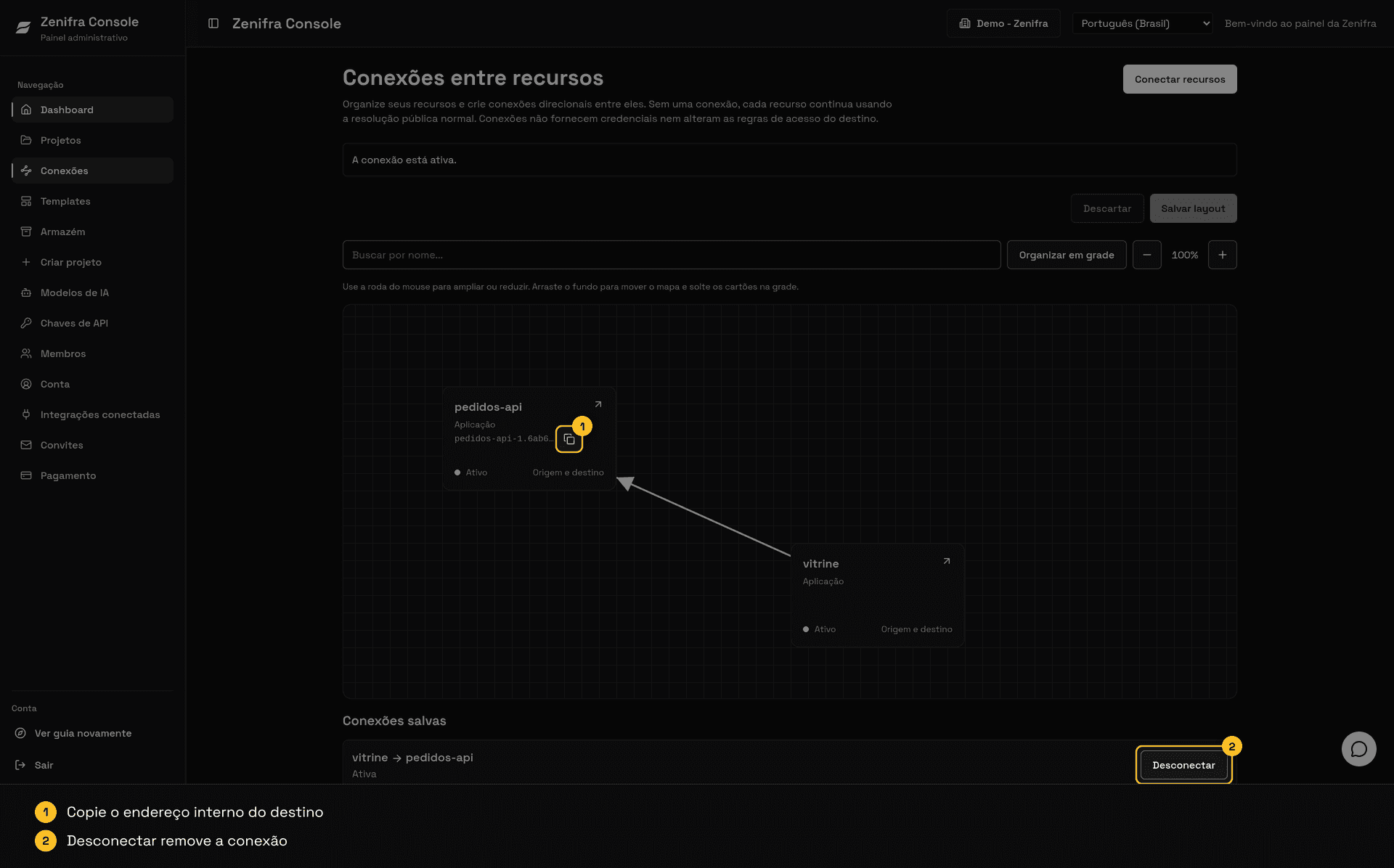Image resolution: width=1394 pixels, height=868 pixels.
Task: Click the people icon for Membros
Action: point(26,353)
